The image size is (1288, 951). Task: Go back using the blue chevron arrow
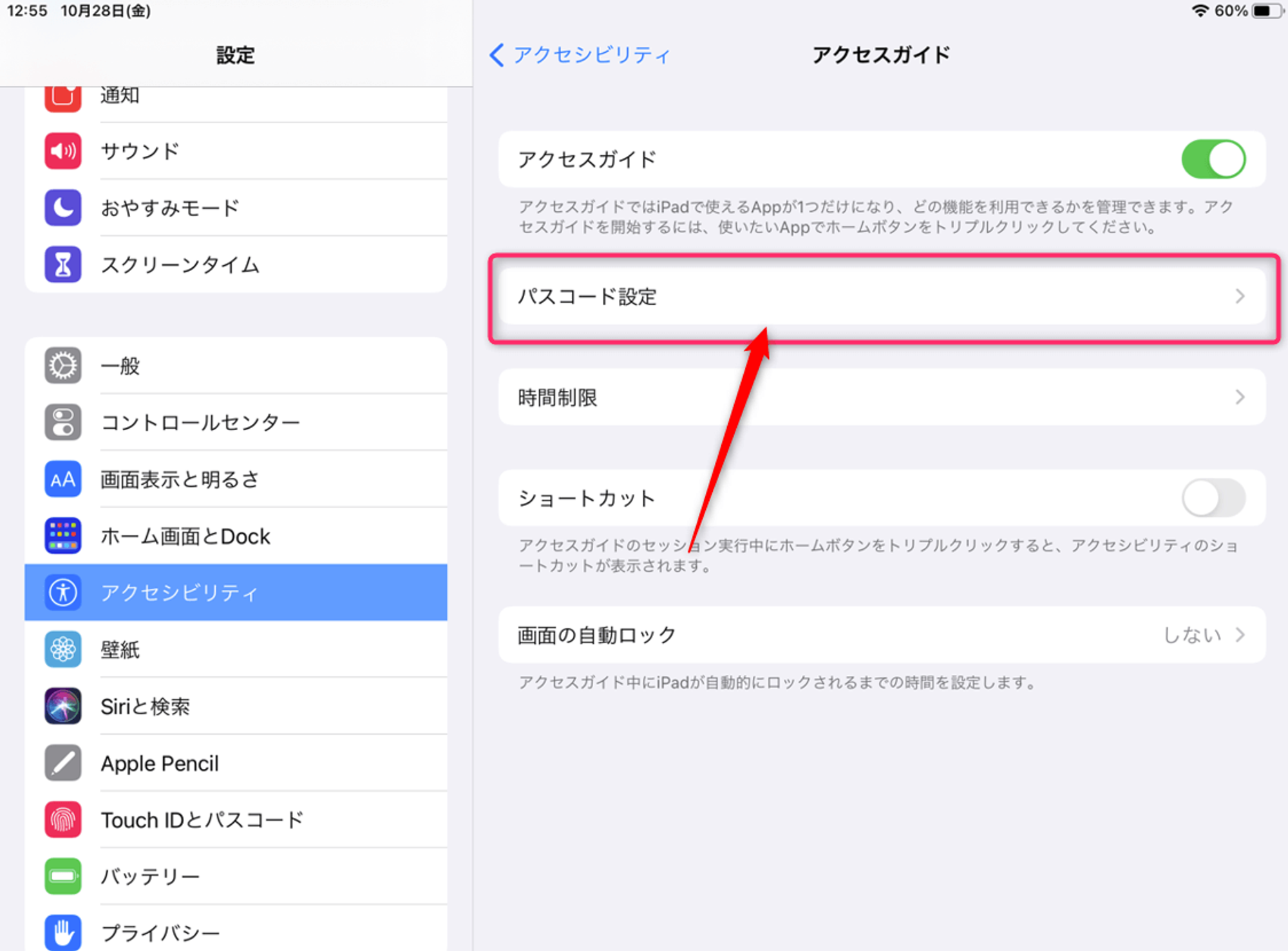[x=497, y=55]
